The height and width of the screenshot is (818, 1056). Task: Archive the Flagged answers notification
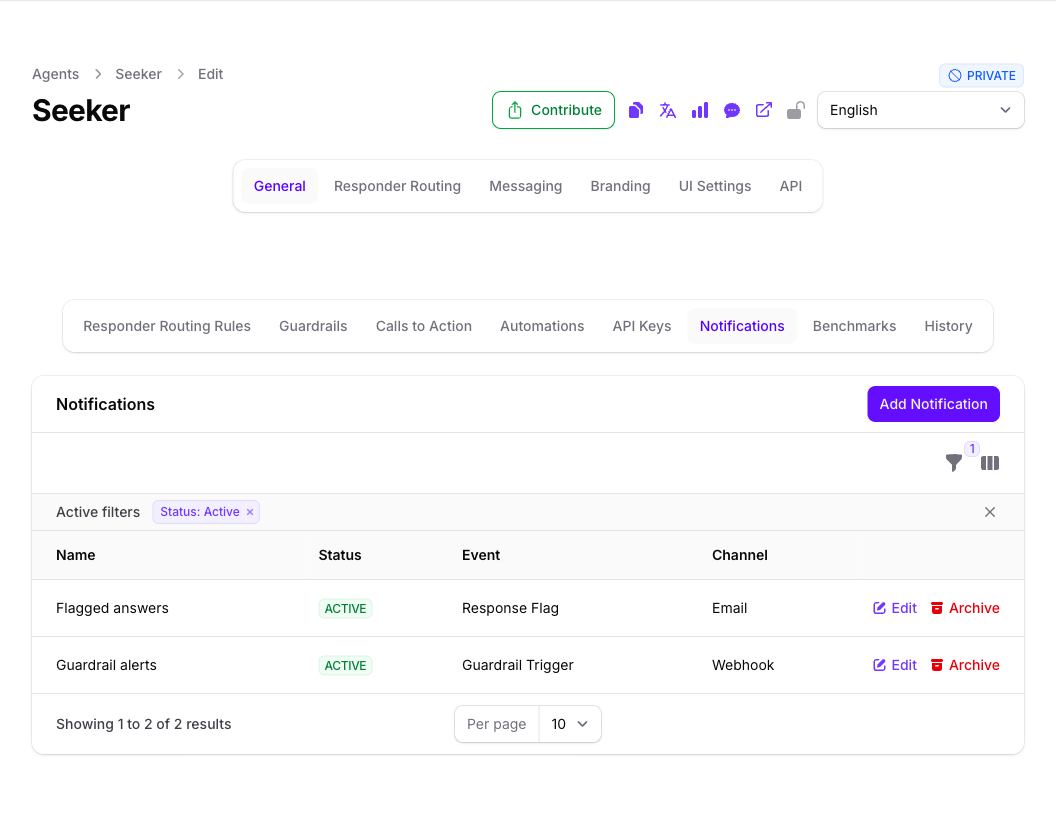pos(965,609)
